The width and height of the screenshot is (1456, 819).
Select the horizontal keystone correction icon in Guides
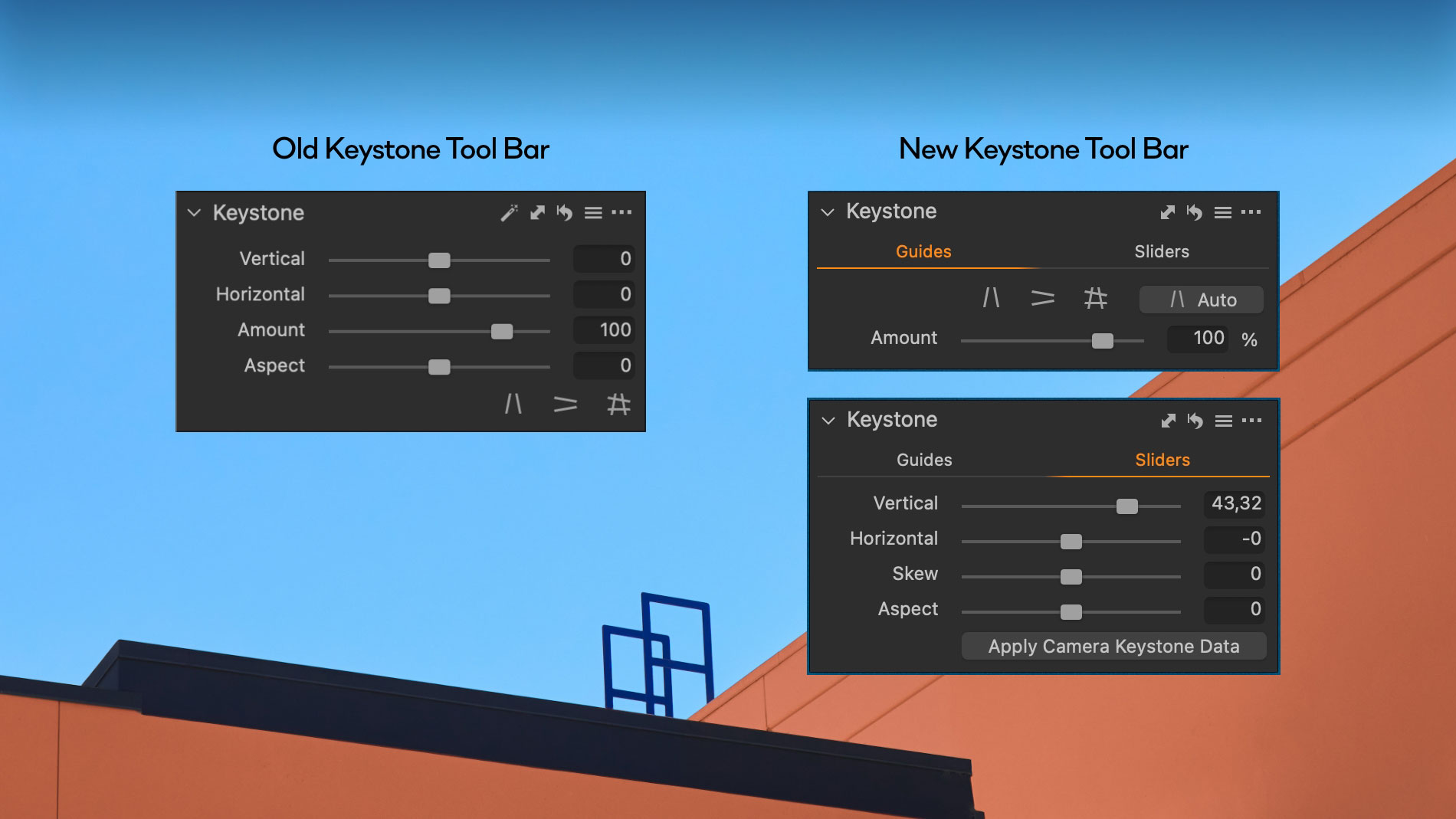coord(1044,300)
